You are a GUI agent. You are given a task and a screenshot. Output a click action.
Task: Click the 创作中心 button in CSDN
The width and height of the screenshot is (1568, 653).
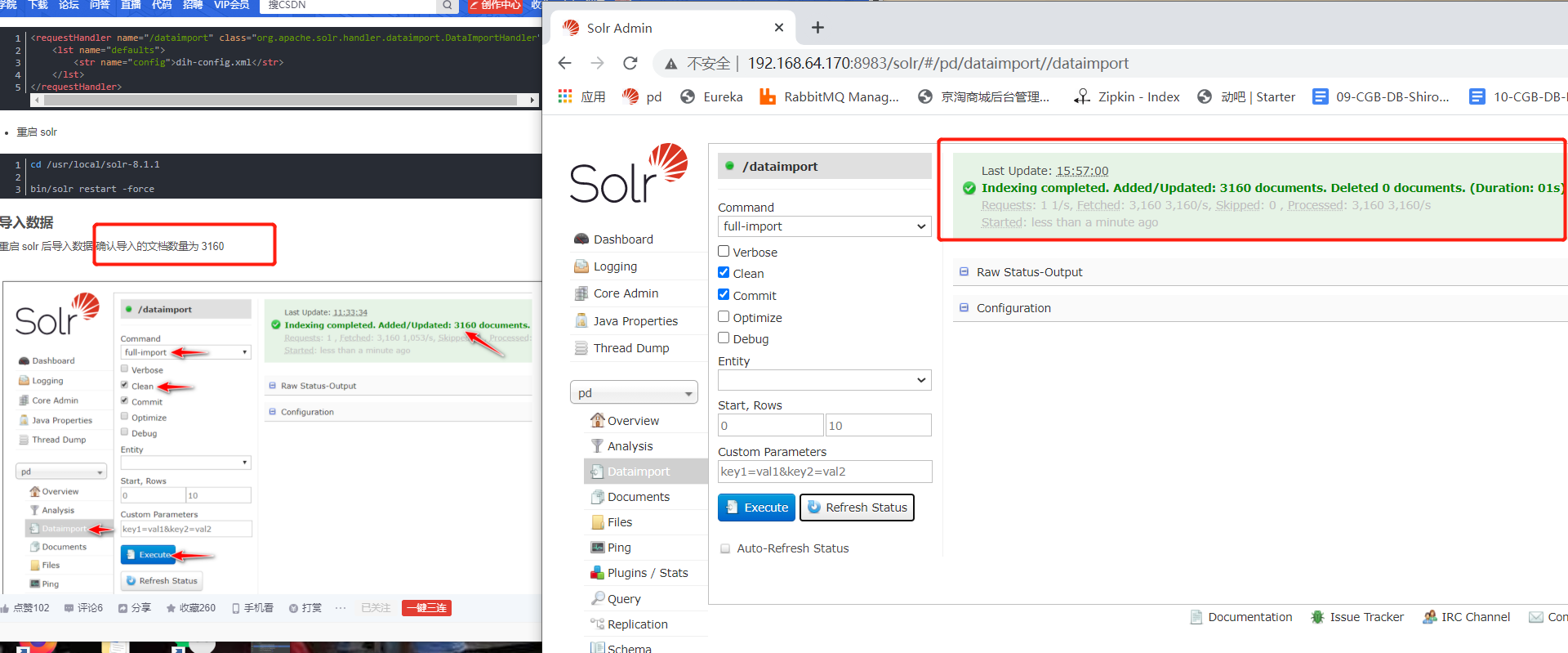pos(495,5)
